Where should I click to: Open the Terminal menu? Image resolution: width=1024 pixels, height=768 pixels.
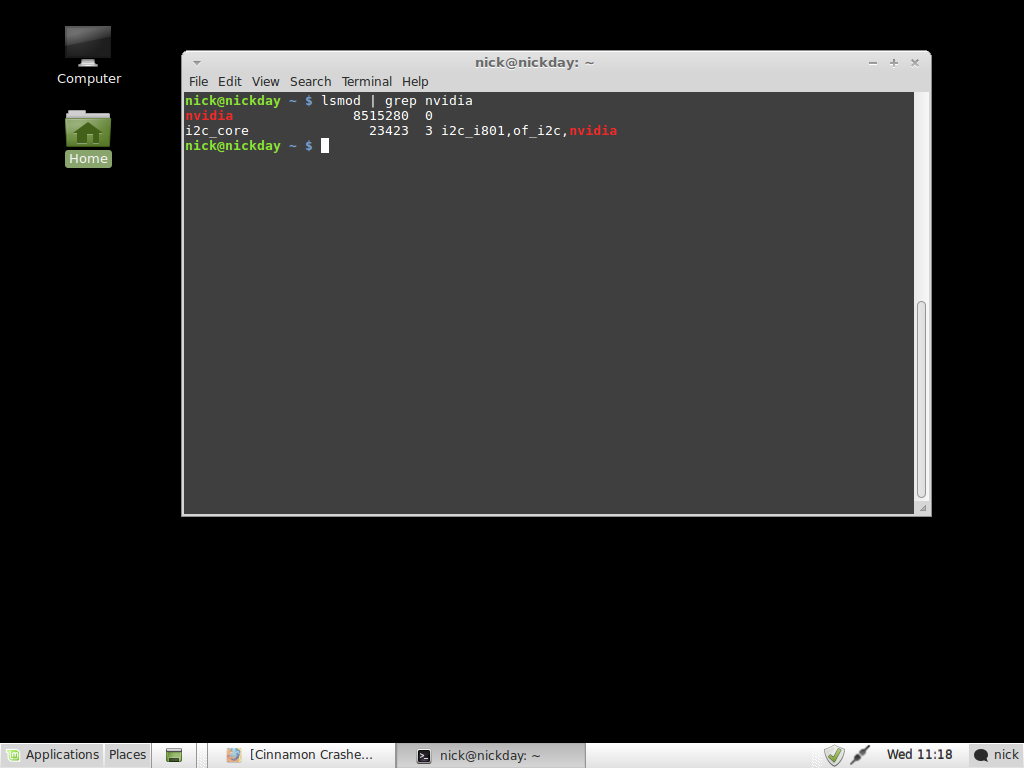click(366, 82)
